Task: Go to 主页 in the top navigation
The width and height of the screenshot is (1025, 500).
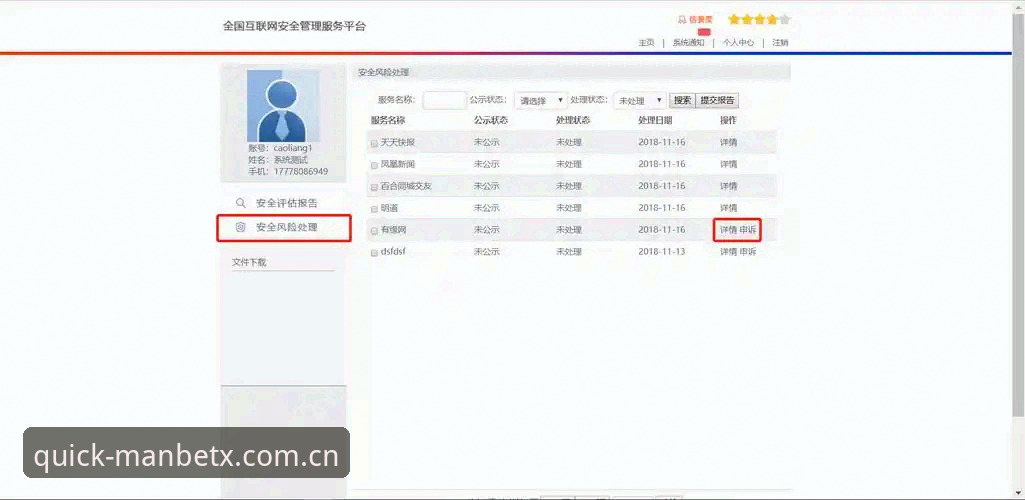Action: [x=646, y=42]
